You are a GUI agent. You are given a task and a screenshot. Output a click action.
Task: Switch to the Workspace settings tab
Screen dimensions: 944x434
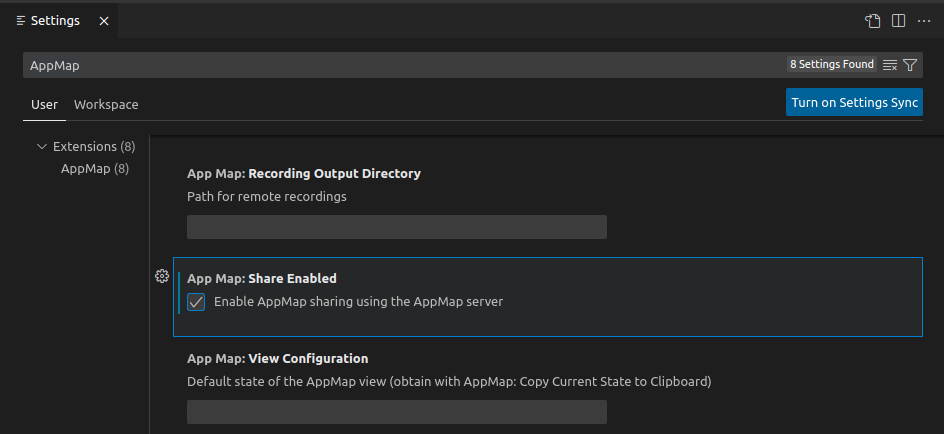coord(106,105)
